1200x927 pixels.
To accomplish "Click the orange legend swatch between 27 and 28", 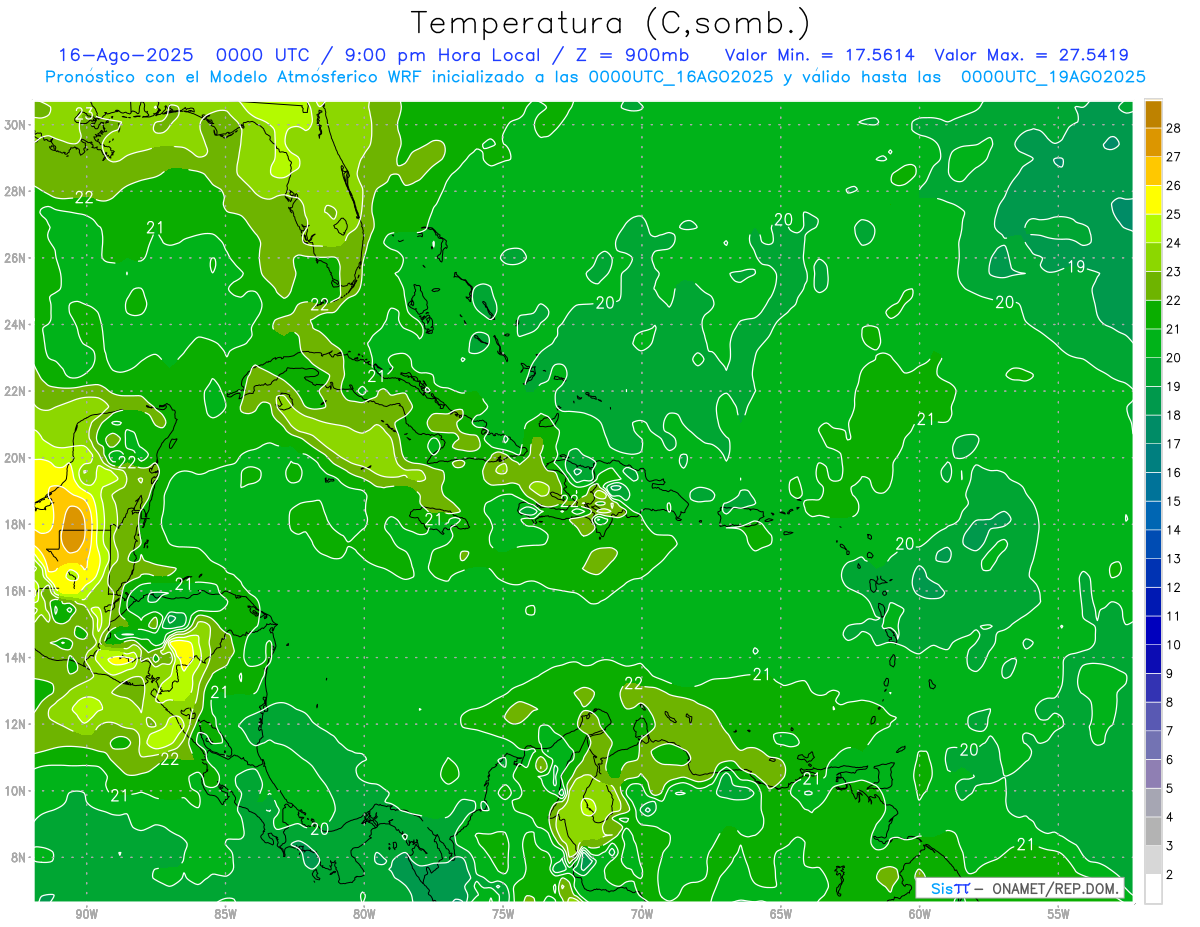I will click(x=1154, y=142).
